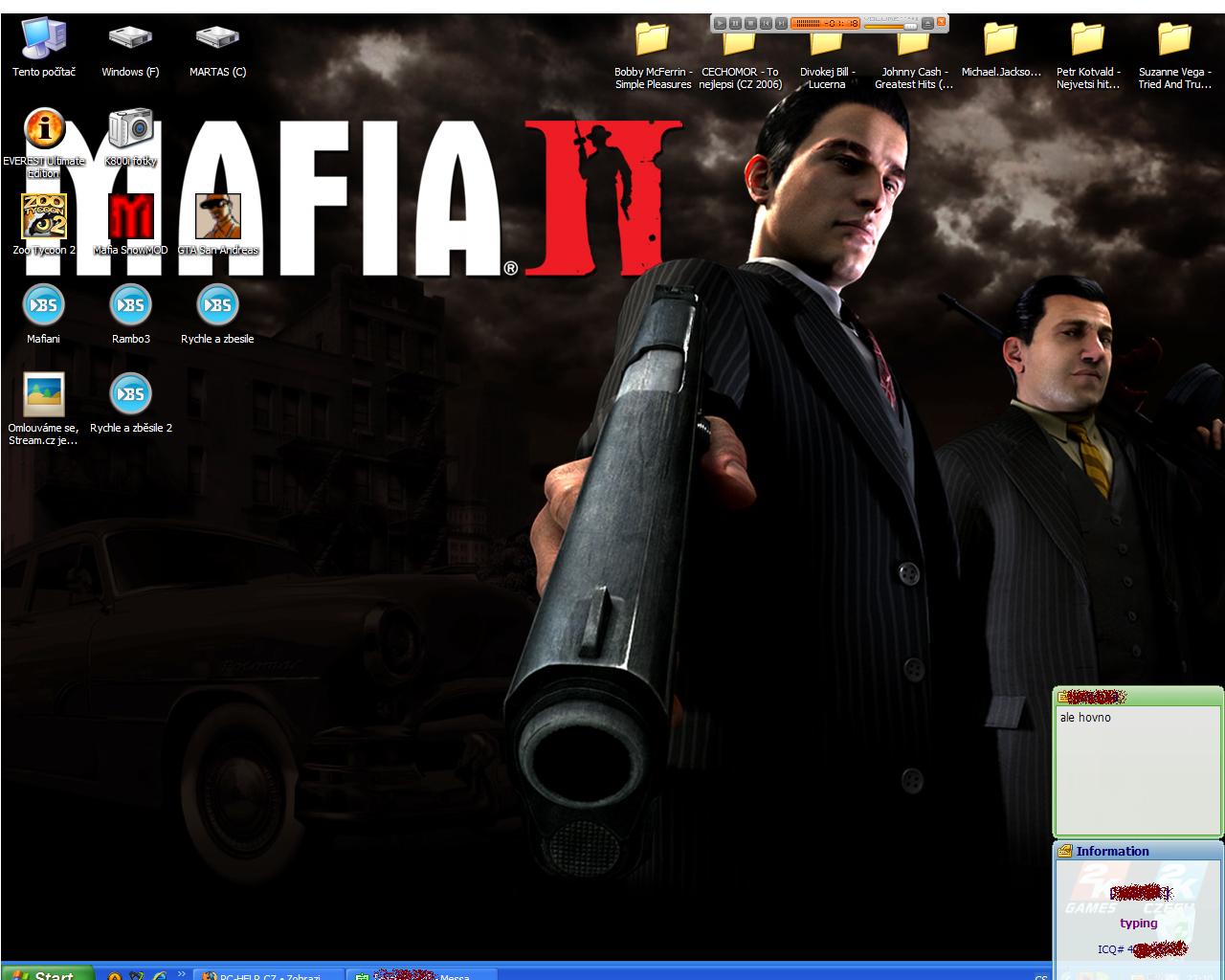Click the orange time display in mini player
The height and width of the screenshot is (980, 1225).
pyautogui.click(x=825, y=23)
